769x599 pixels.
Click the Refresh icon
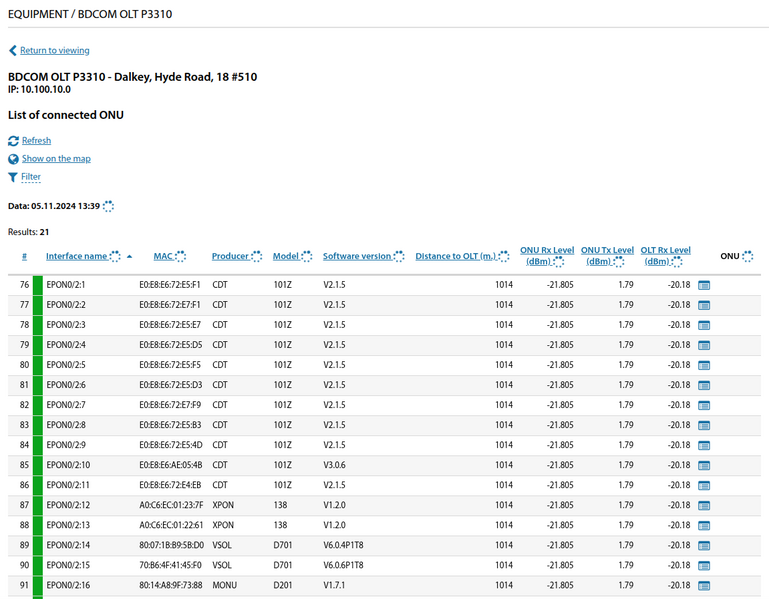(x=13, y=141)
